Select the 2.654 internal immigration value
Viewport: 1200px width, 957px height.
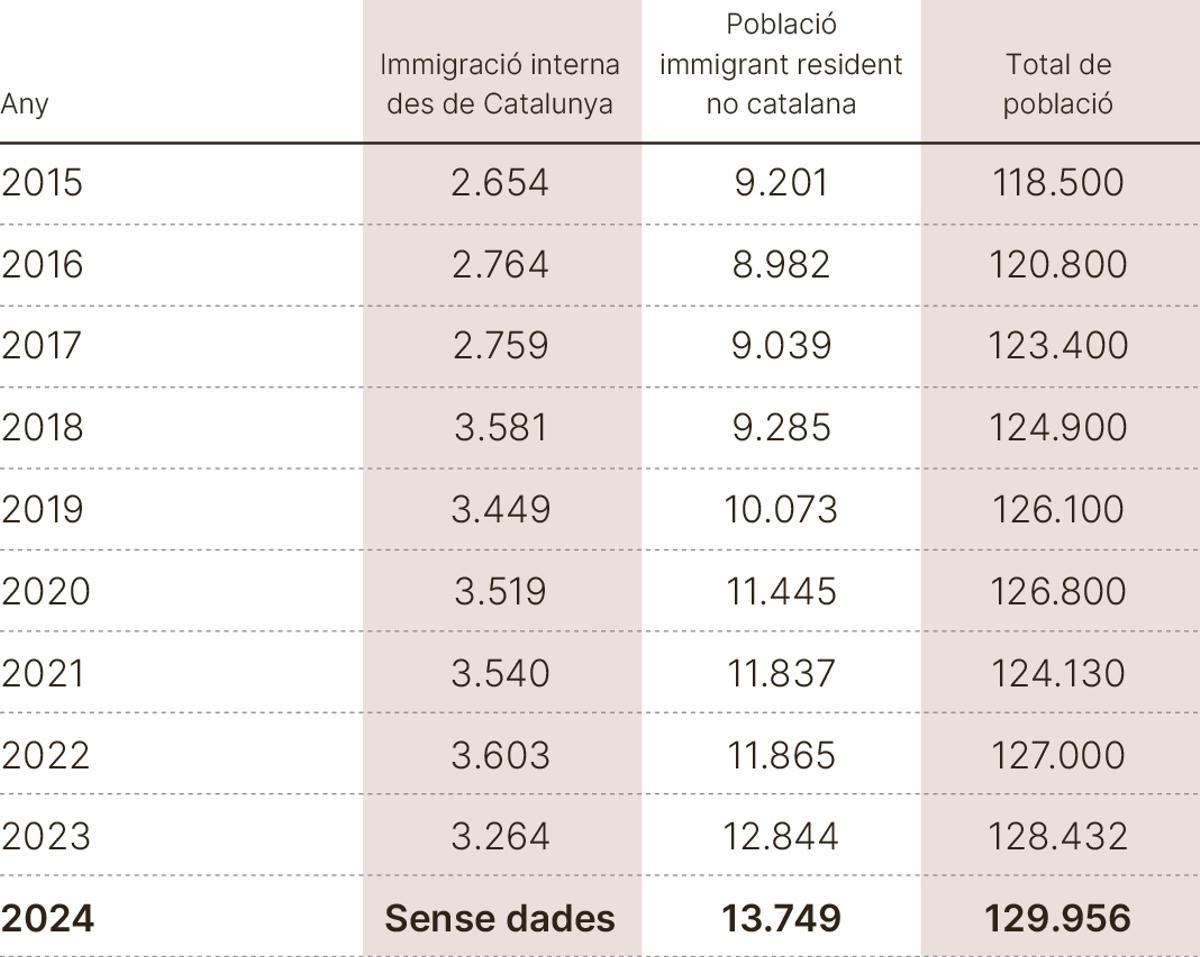point(500,183)
